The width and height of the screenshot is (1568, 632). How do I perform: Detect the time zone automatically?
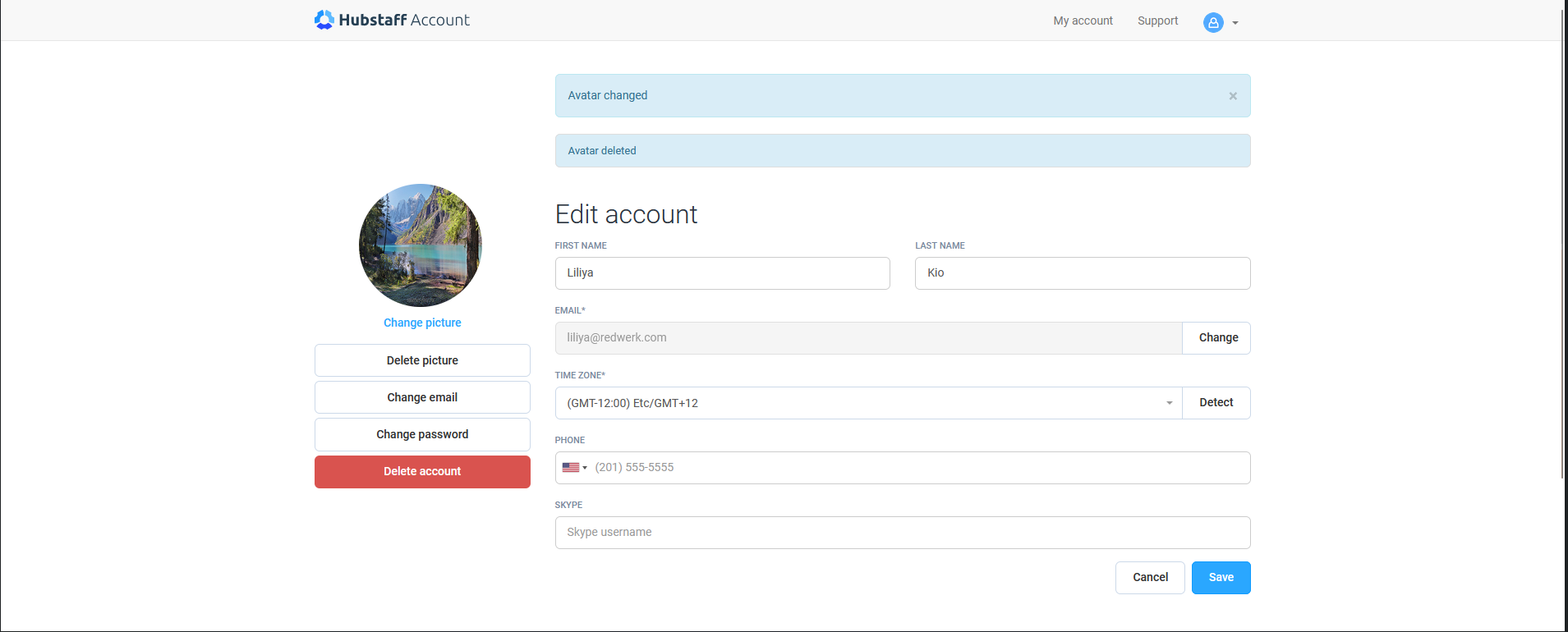click(x=1216, y=403)
